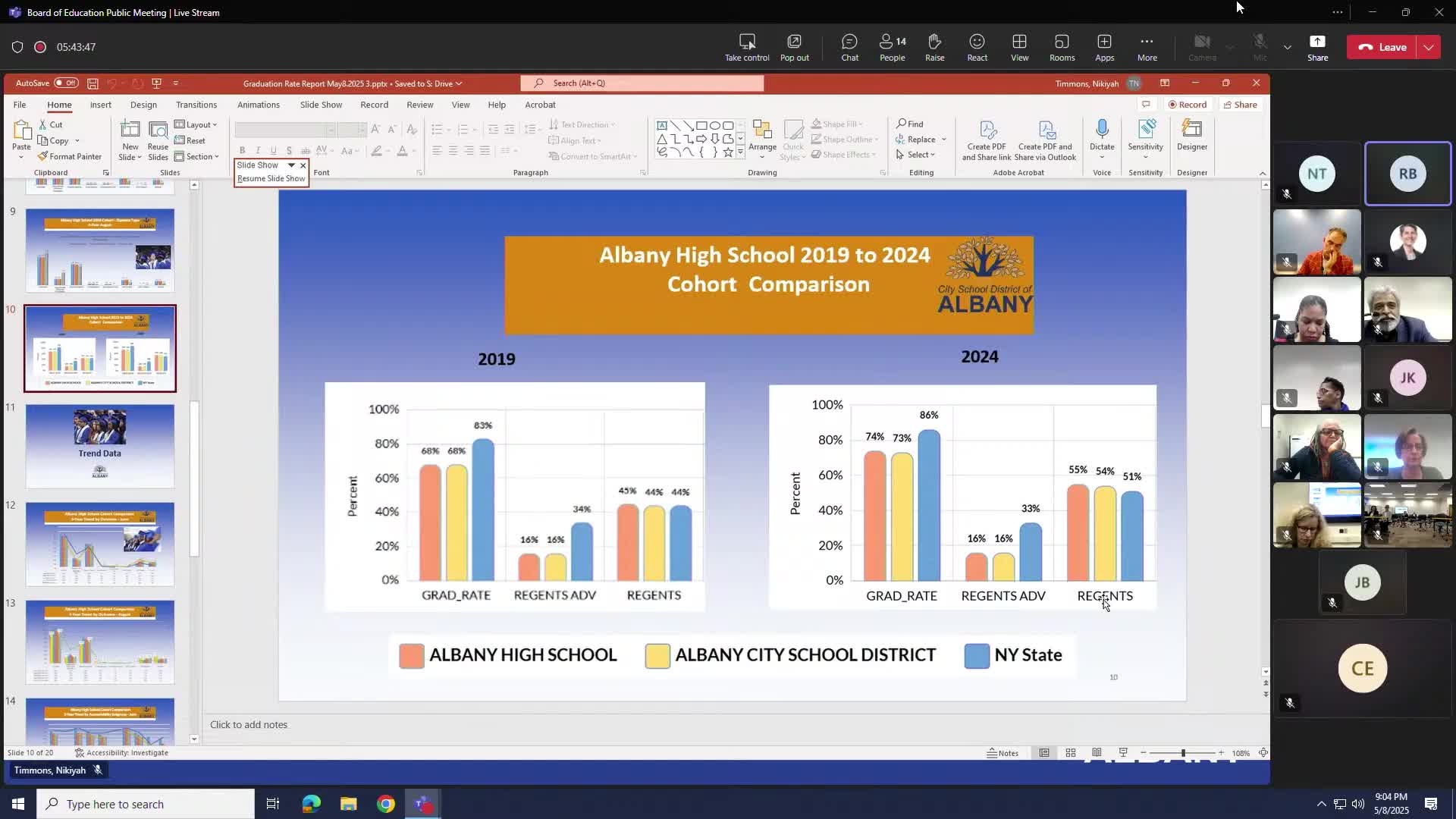Click Resume Slide Show

pos(271,179)
